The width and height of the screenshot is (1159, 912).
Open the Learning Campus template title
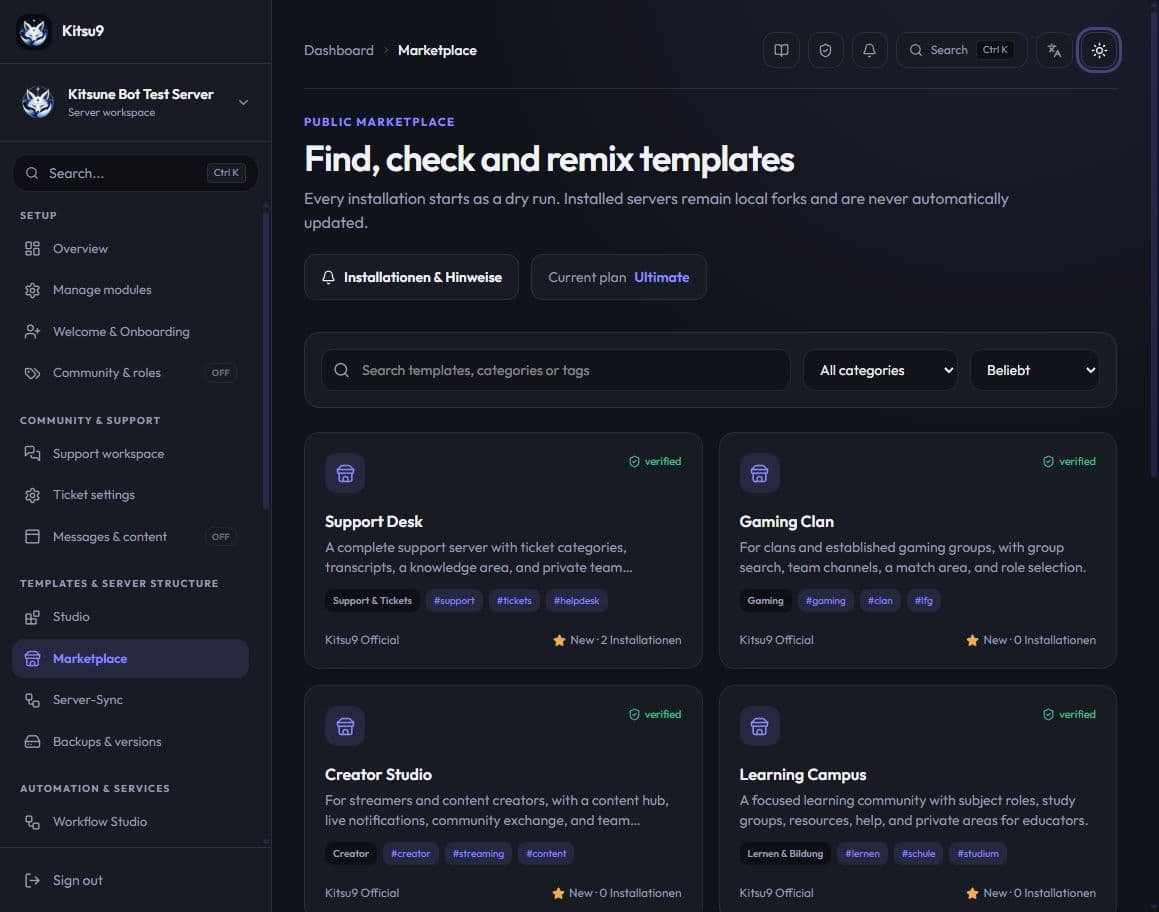point(803,775)
